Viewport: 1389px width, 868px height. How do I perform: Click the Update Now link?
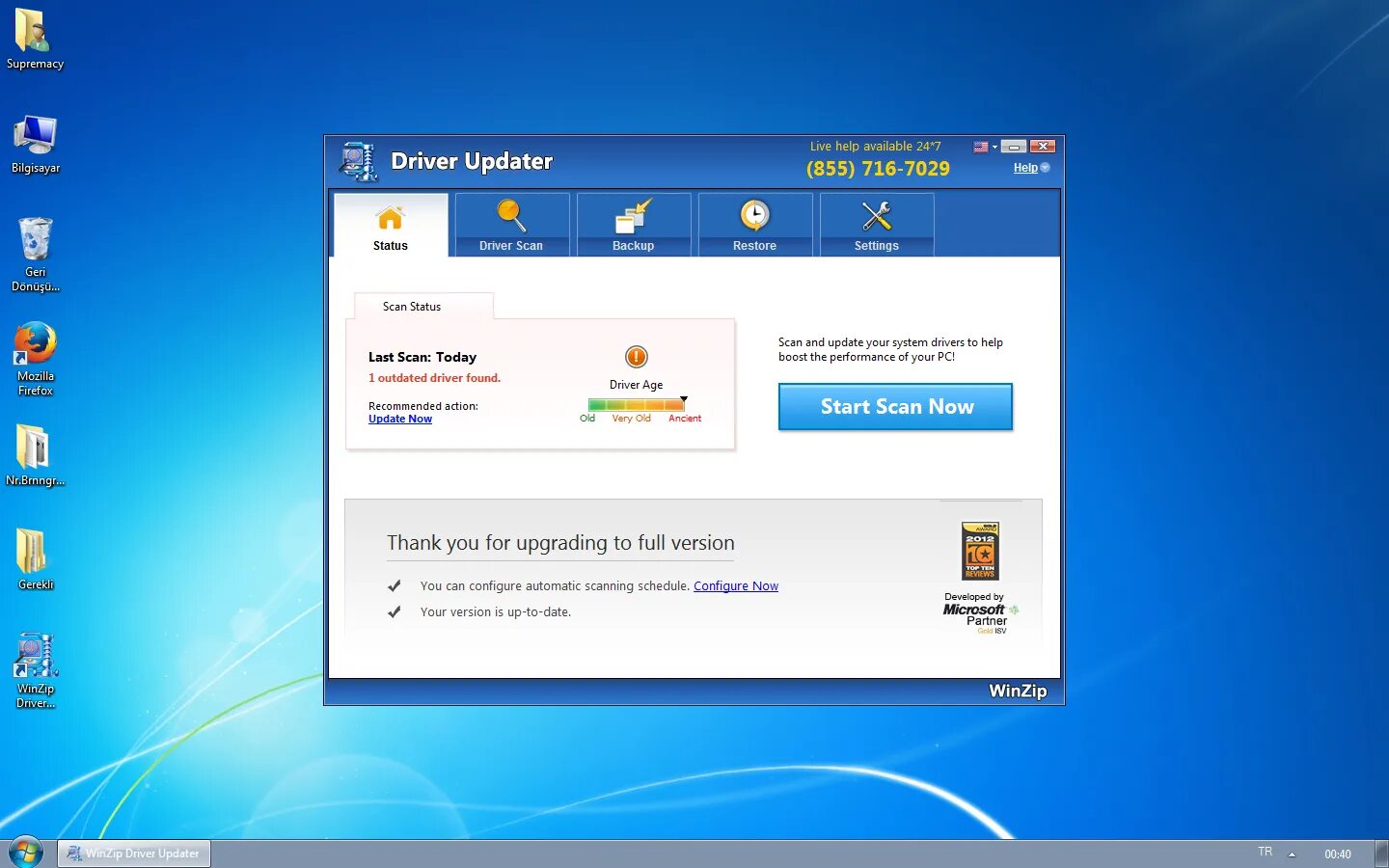pos(400,419)
